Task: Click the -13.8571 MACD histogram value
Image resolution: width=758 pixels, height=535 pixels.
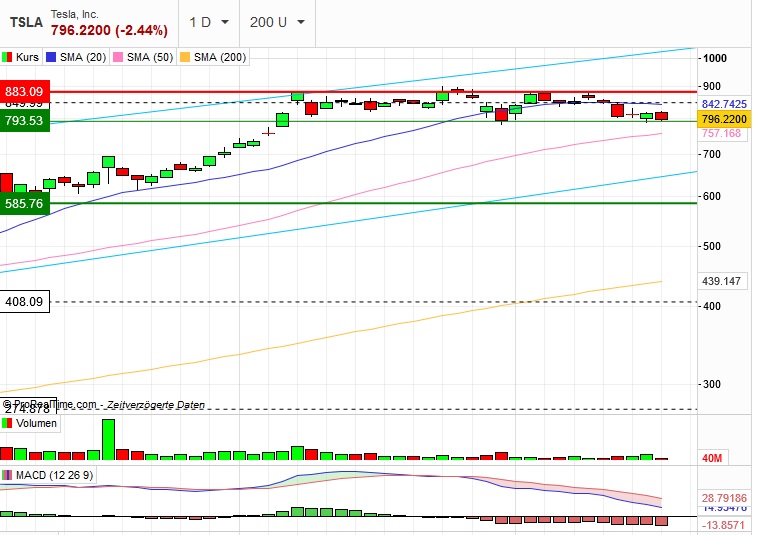Action: click(x=724, y=525)
